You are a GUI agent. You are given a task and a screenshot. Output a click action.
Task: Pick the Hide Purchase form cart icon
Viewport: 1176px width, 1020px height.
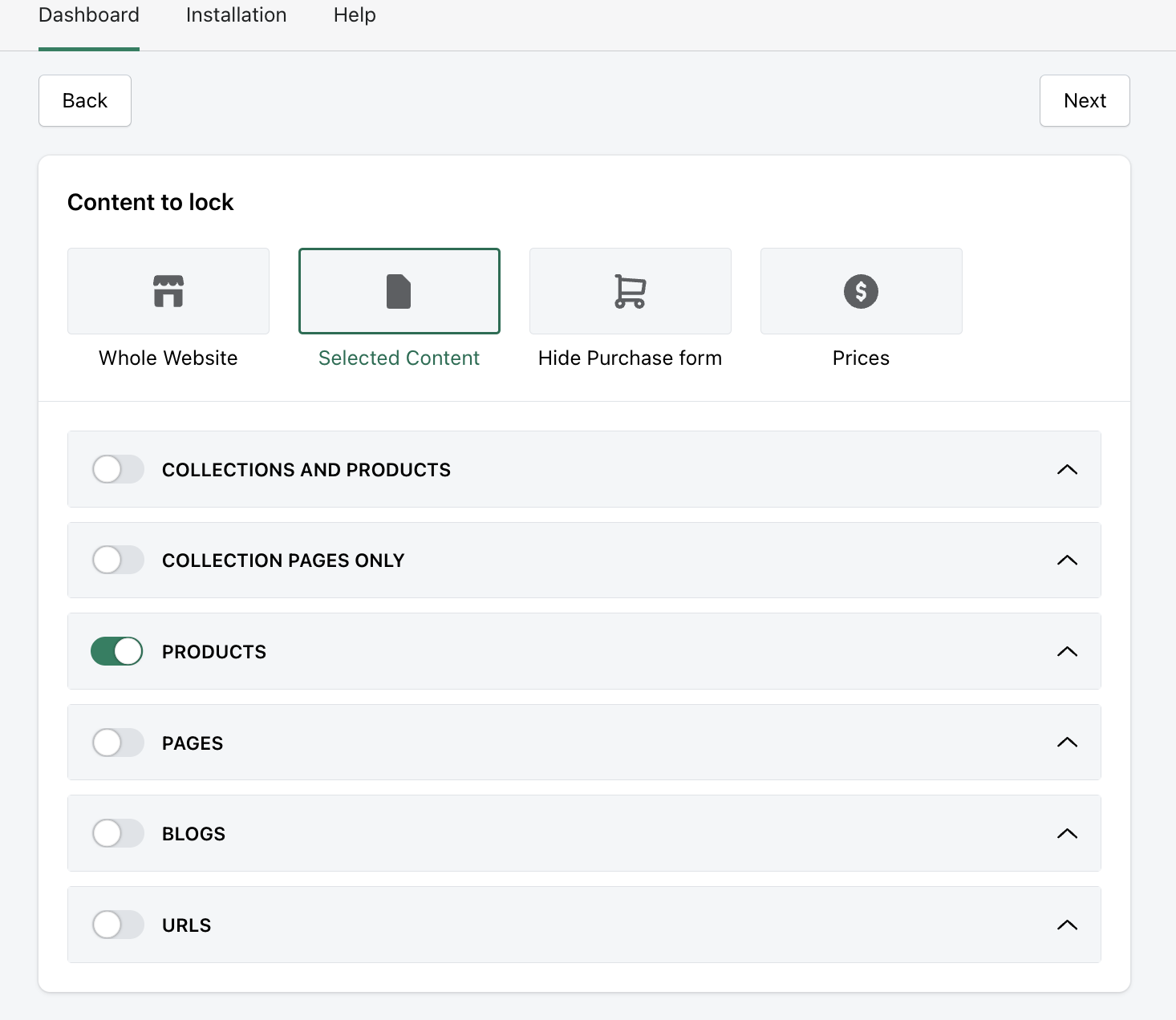(631, 291)
